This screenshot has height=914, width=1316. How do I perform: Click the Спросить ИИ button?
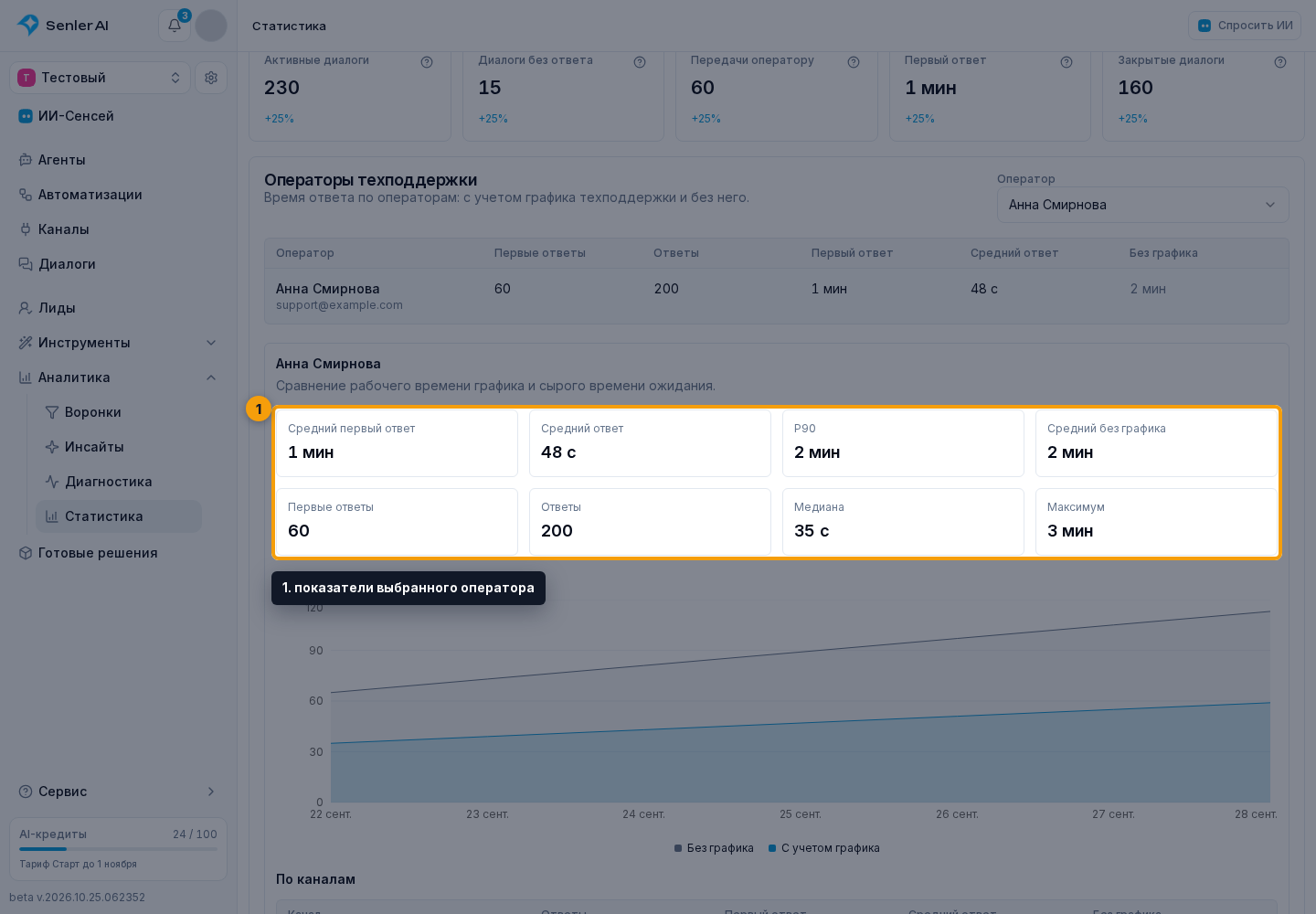1245,26
